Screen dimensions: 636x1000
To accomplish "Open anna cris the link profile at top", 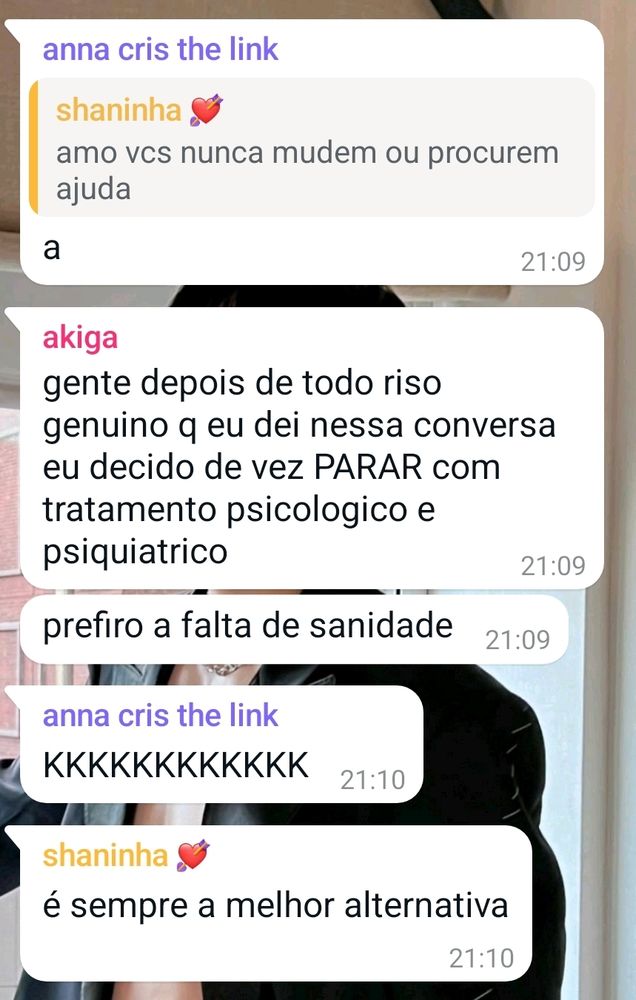I will [160, 49].
